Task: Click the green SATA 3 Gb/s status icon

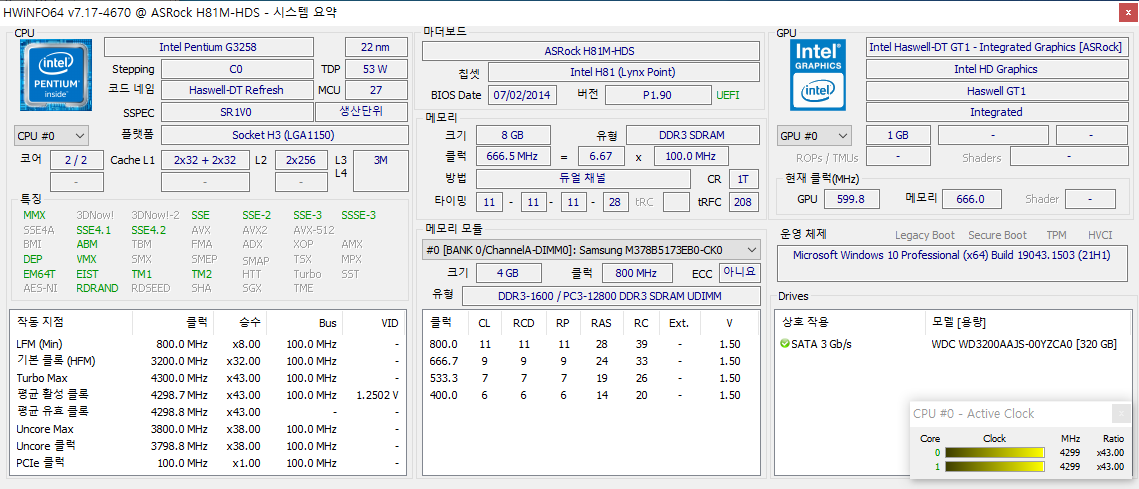Action: coord(784,344)
